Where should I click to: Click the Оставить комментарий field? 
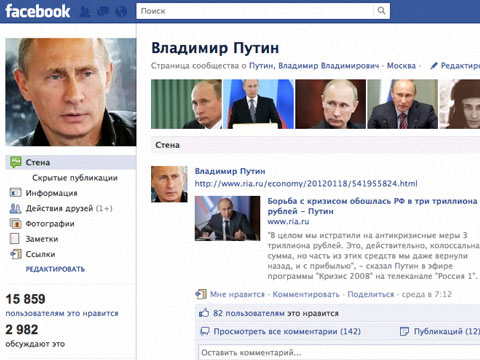tap(339, 352)
